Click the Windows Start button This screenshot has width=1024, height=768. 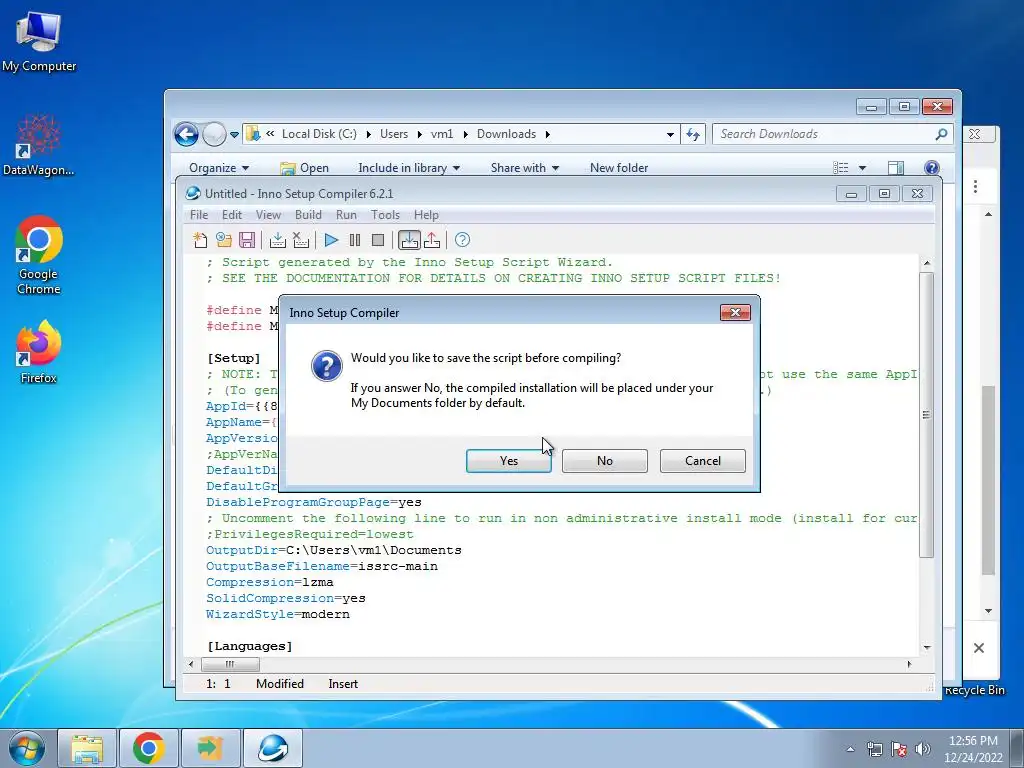[27, 748]
